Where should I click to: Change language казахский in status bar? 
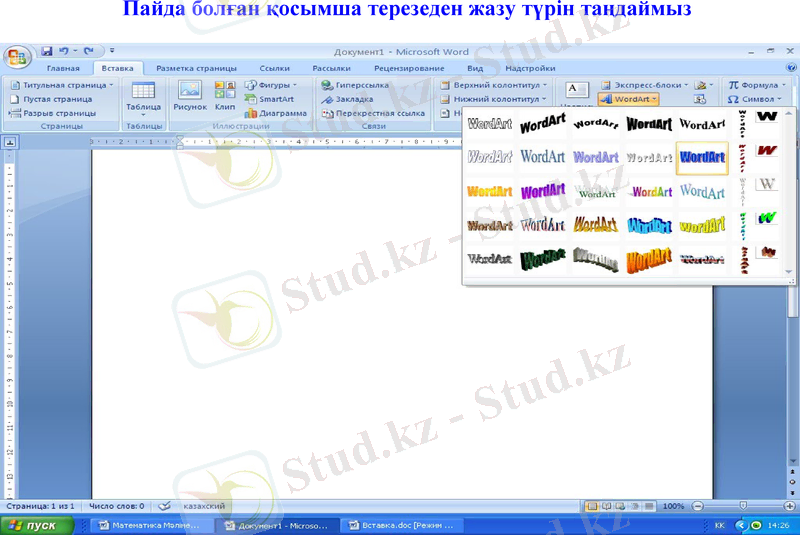[204, 506]
